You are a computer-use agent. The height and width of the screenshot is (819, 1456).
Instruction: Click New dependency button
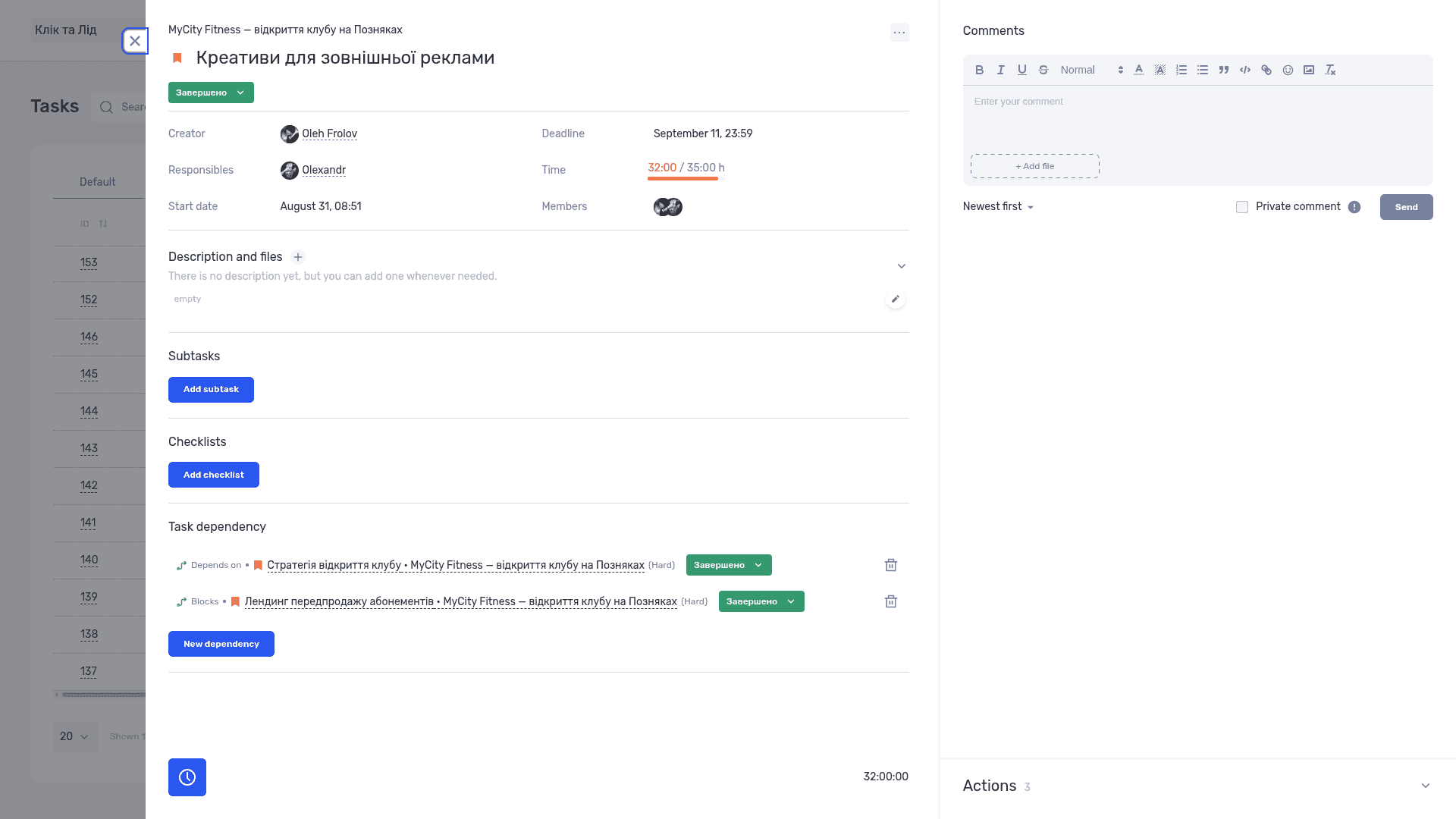[221, 644]
